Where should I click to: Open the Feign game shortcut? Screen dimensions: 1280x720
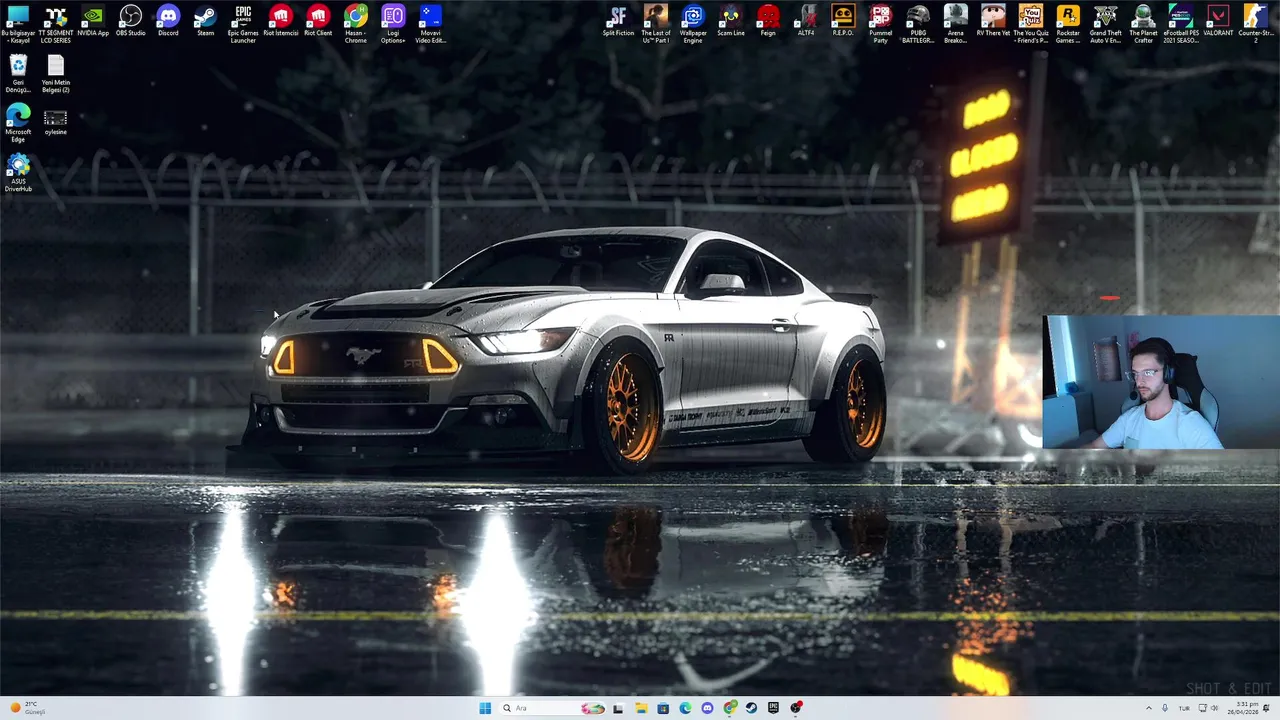pyautogui.click(x=768, y=21)
